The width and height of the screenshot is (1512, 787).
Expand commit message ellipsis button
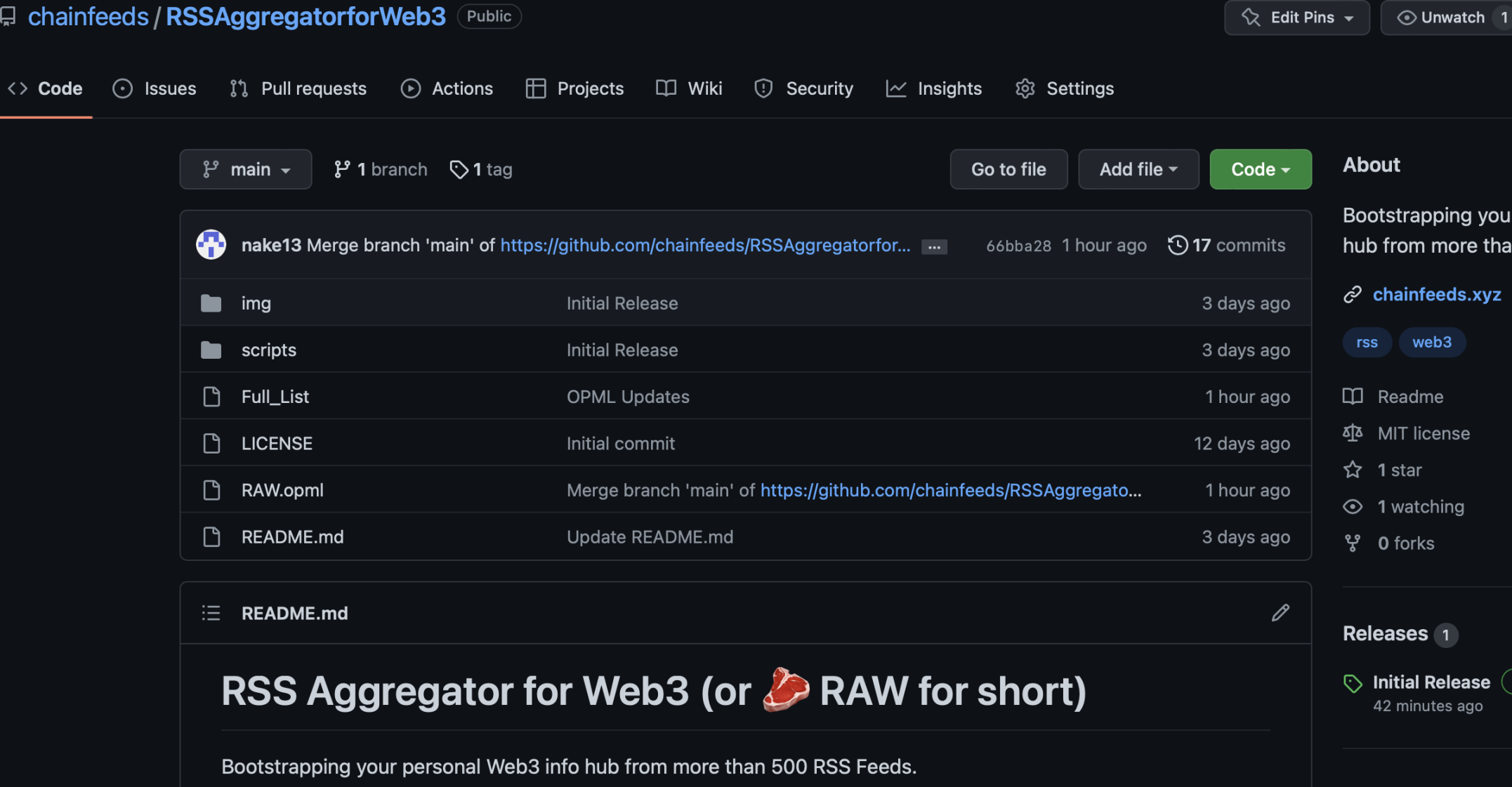click(x=934, y=246)
